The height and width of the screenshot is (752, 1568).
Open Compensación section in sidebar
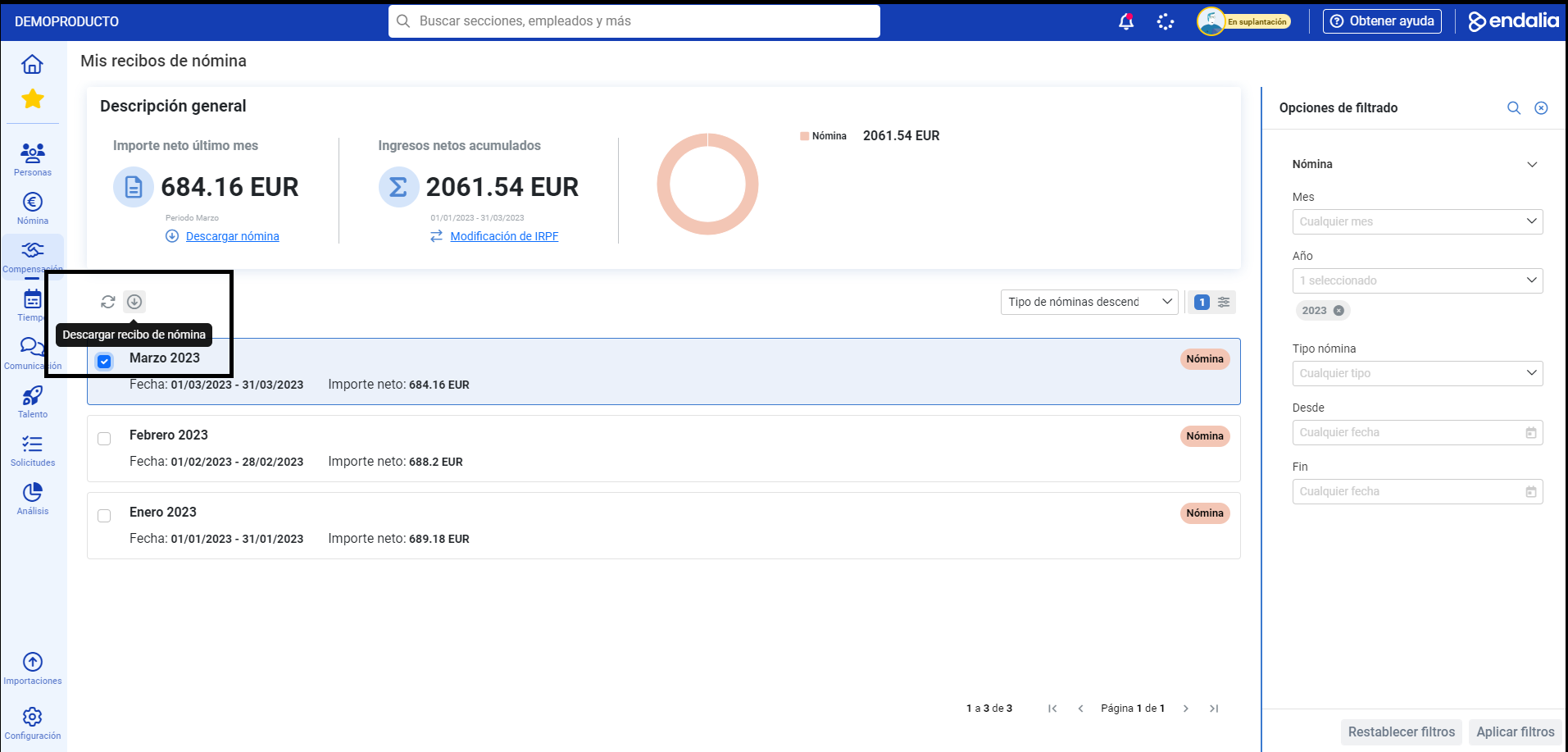pos(33,256)
